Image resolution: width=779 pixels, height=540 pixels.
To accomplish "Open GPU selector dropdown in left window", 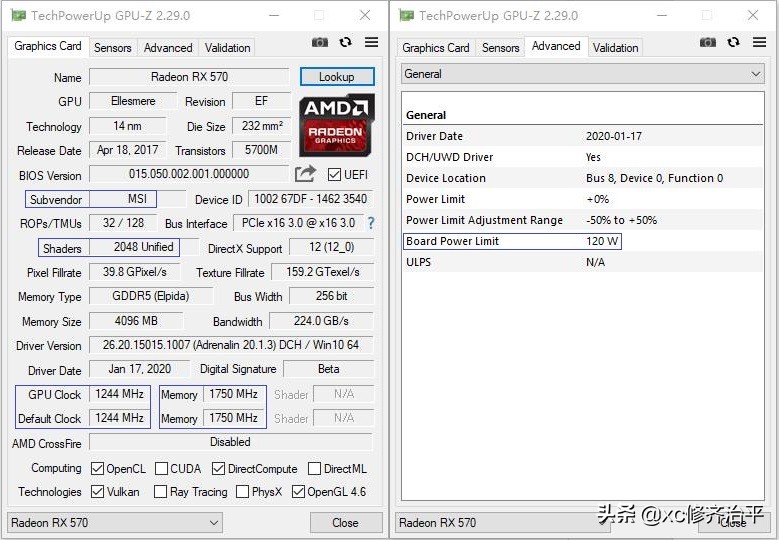I will click(x=115, y=523).
